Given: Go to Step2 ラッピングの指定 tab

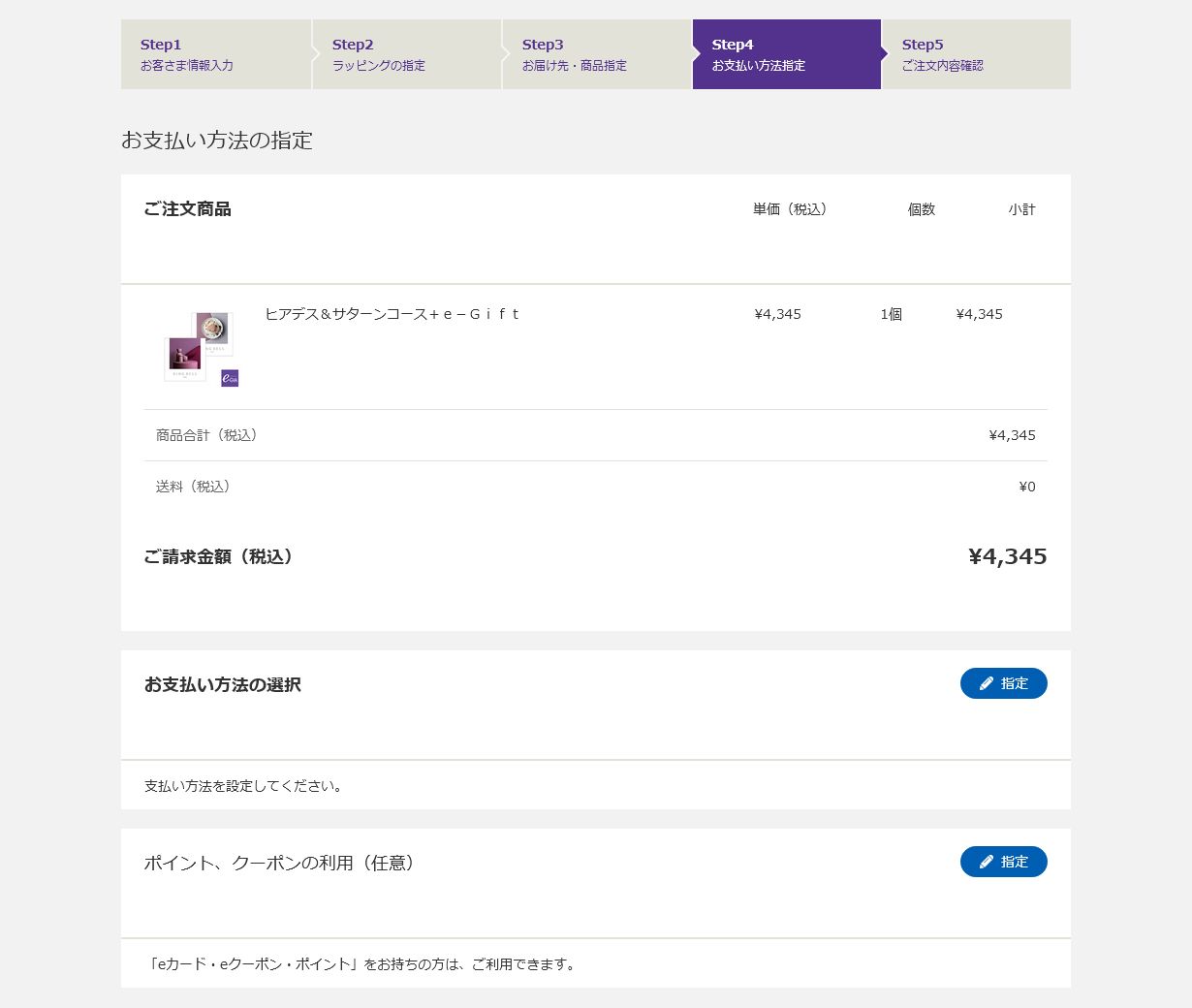Looking at the screenshot, I should click(407, 54).
